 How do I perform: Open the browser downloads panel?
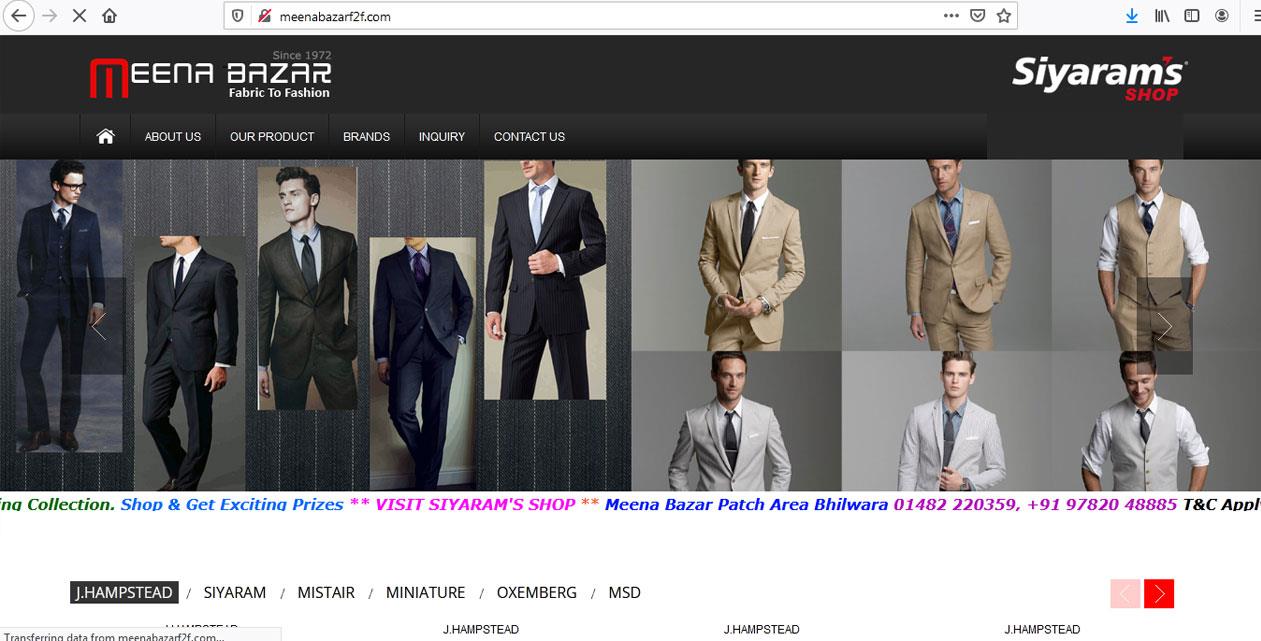click(1132, 16)
